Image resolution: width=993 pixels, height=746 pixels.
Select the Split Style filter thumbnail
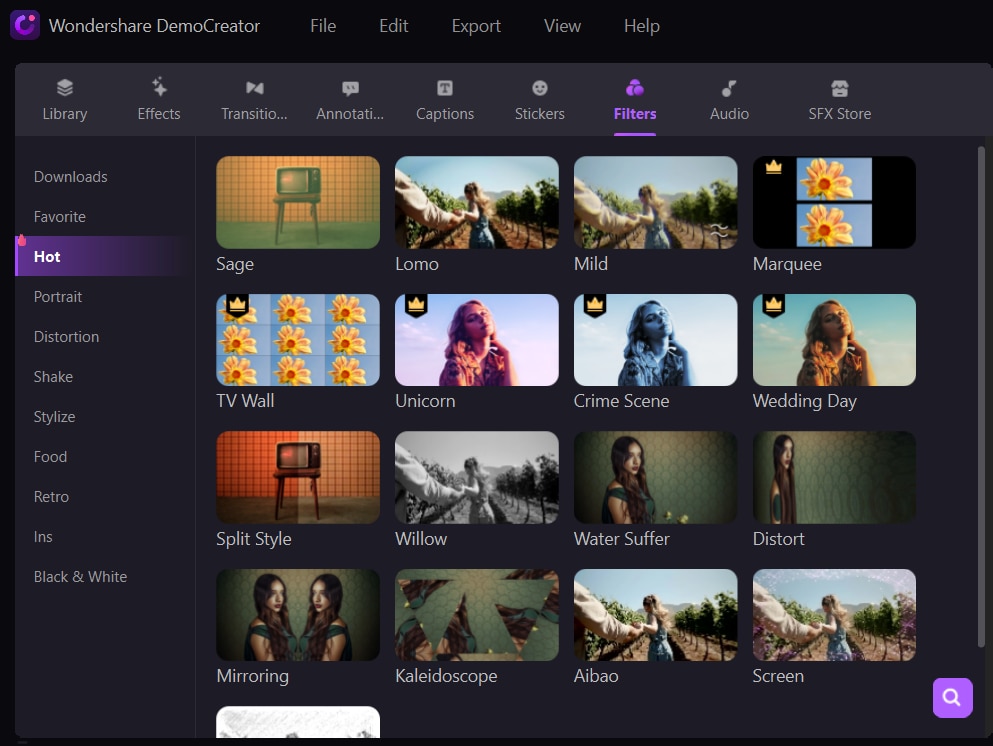click(298, 477)
